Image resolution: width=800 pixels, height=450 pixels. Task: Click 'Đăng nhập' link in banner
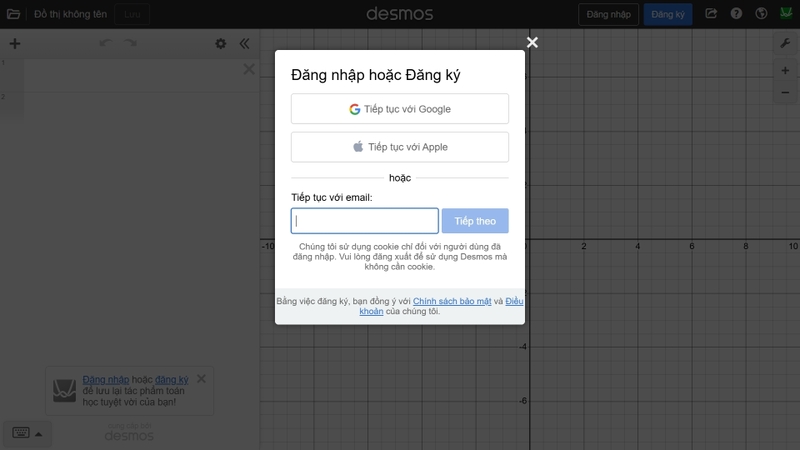(x=106, y=380)
